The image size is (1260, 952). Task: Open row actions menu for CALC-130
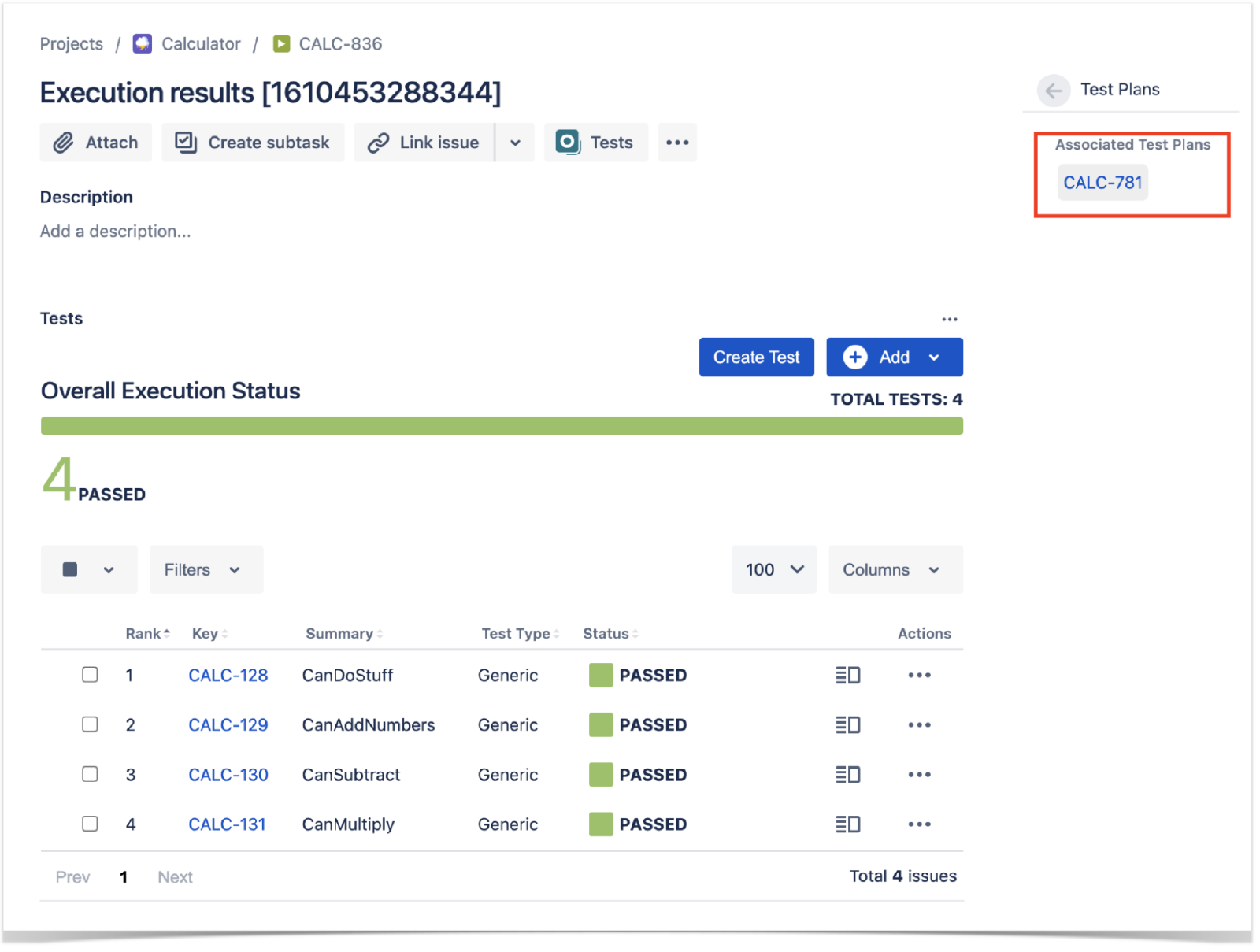[x=919, y=774]
